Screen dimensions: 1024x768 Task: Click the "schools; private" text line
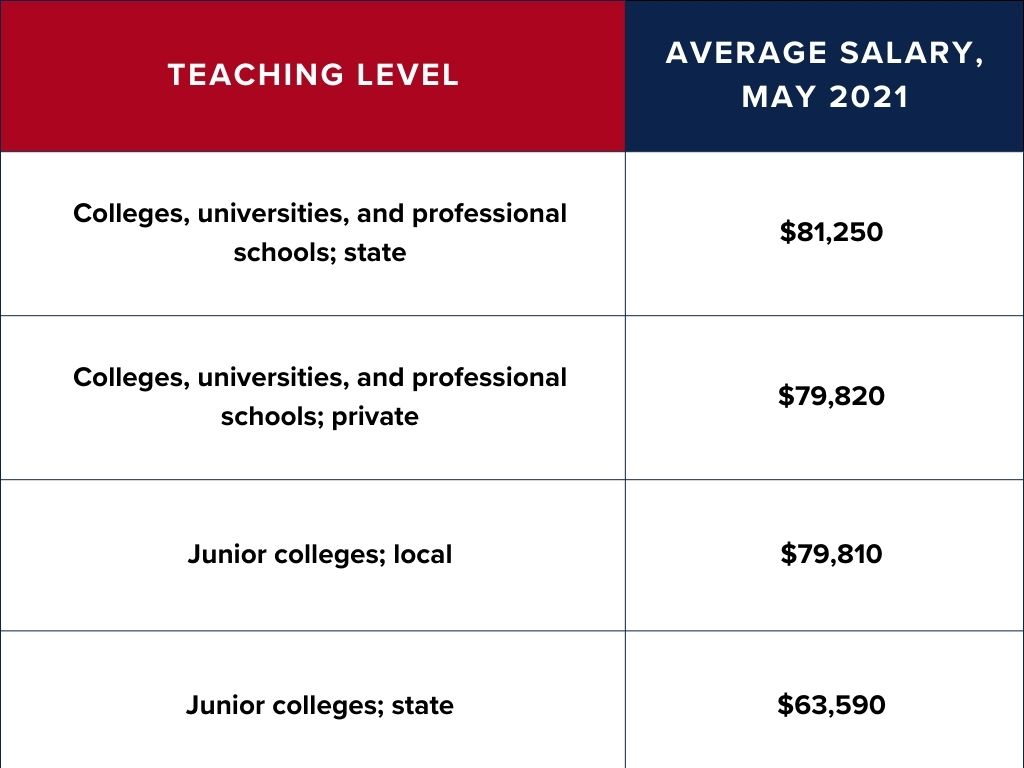coord(319,416)
